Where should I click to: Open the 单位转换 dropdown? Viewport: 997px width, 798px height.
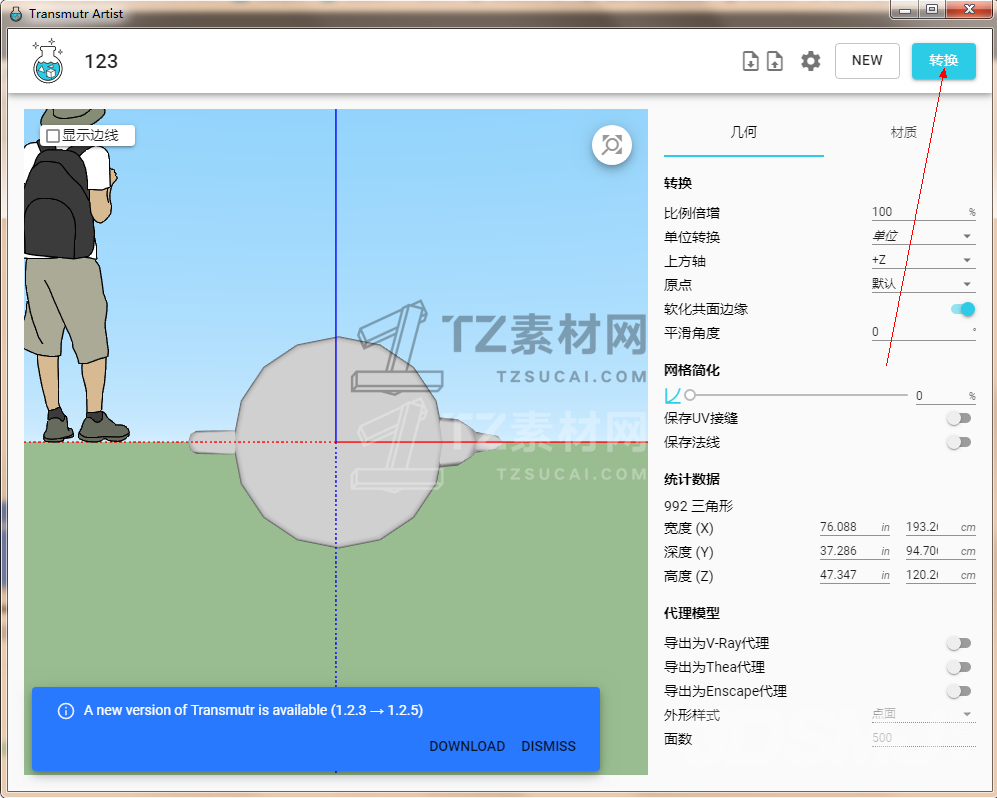(923, 236)
